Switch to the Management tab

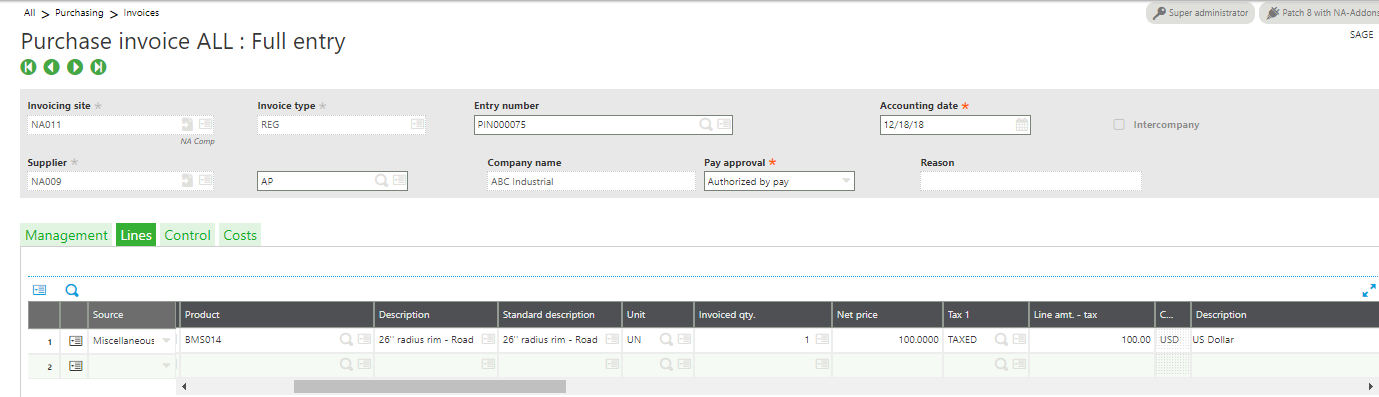66,235
